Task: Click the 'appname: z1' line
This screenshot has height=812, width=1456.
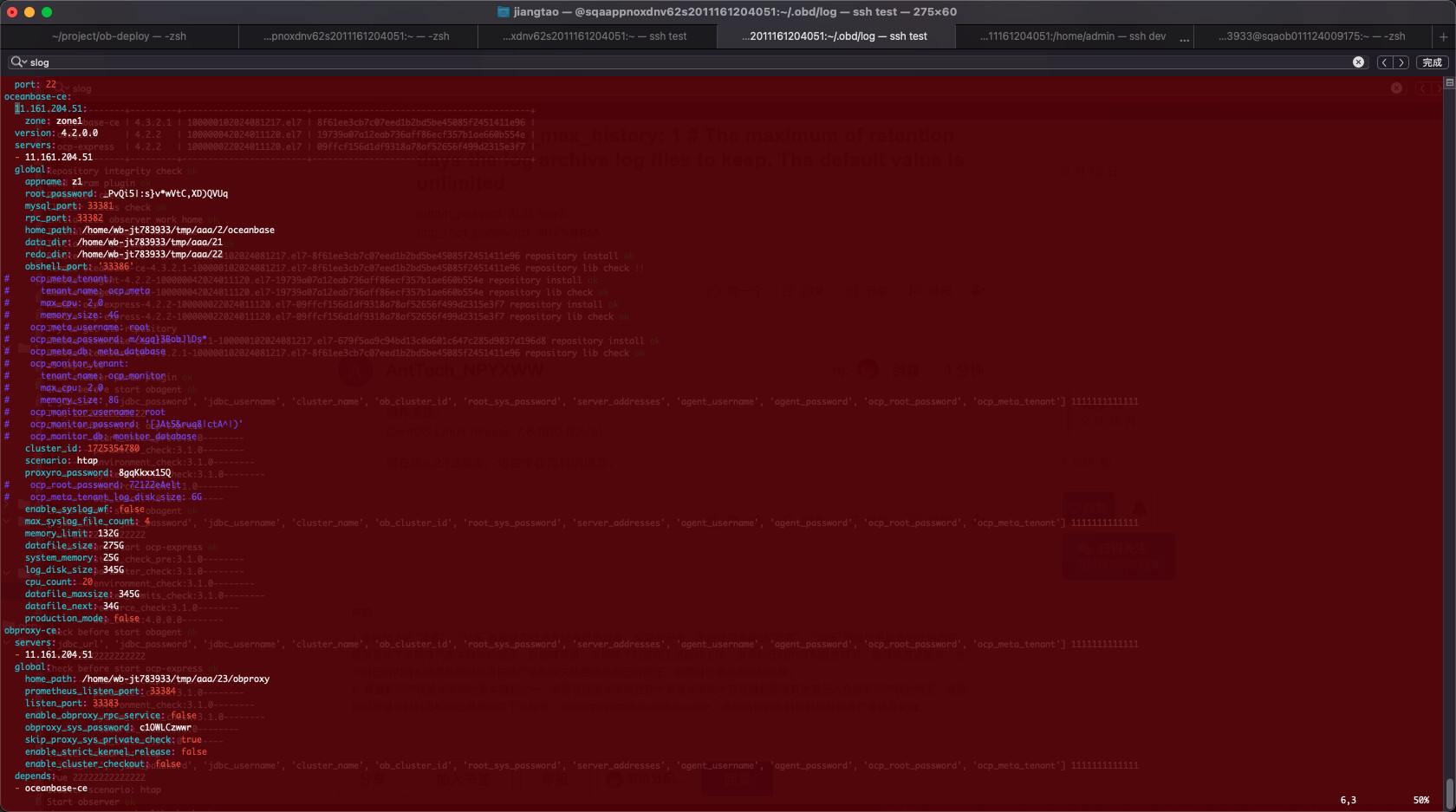Action: [54, 182]
